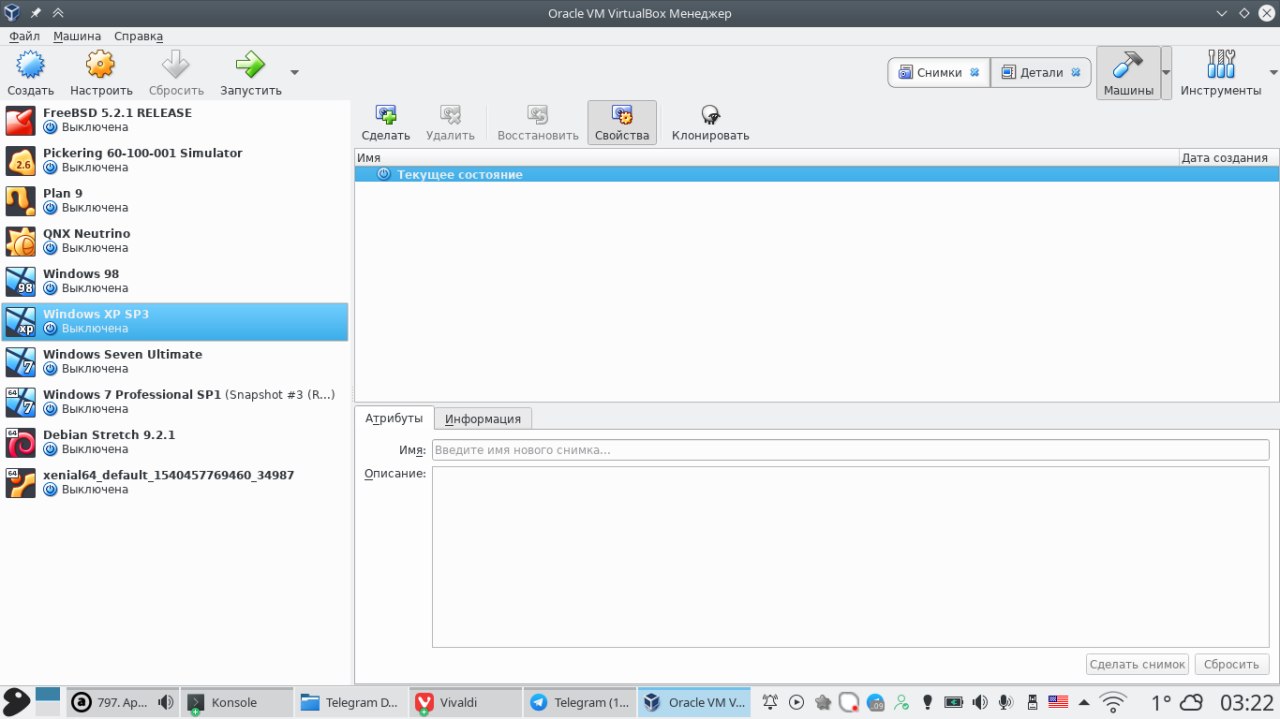1280x719 pixels.
Task: Select FreeBSD 5.2.1 RELEASE machine
Action: tap(175, 120)
